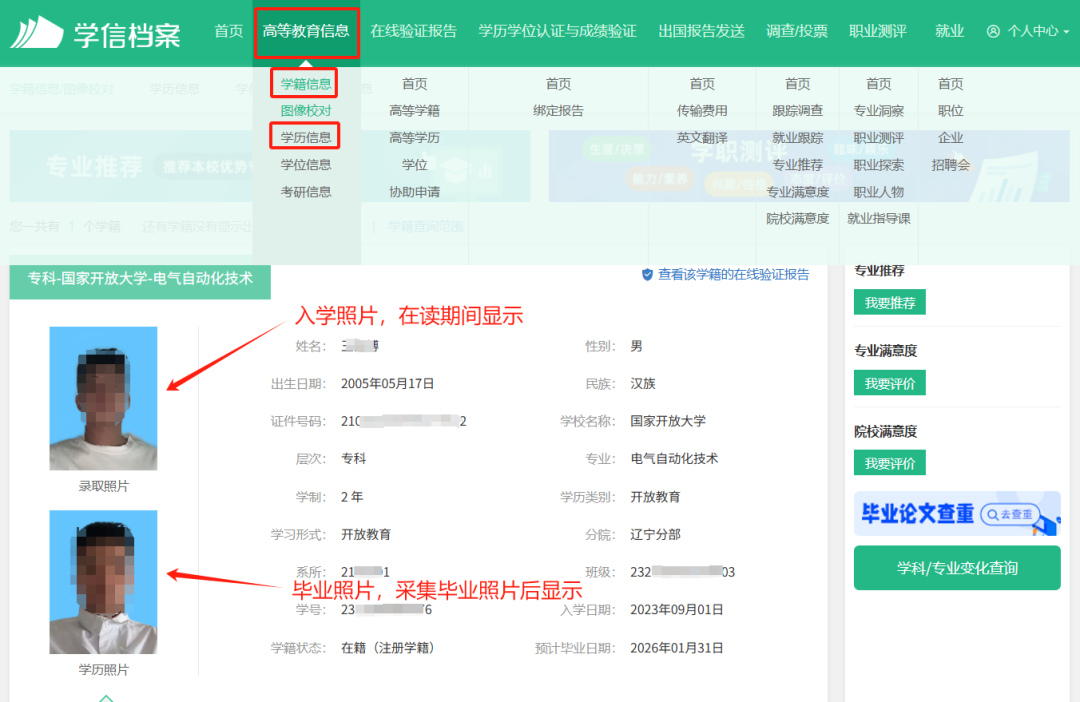Select 学历信息 in the dropdown menu
The image size is (1080, 702).
(x=306, y=138)
